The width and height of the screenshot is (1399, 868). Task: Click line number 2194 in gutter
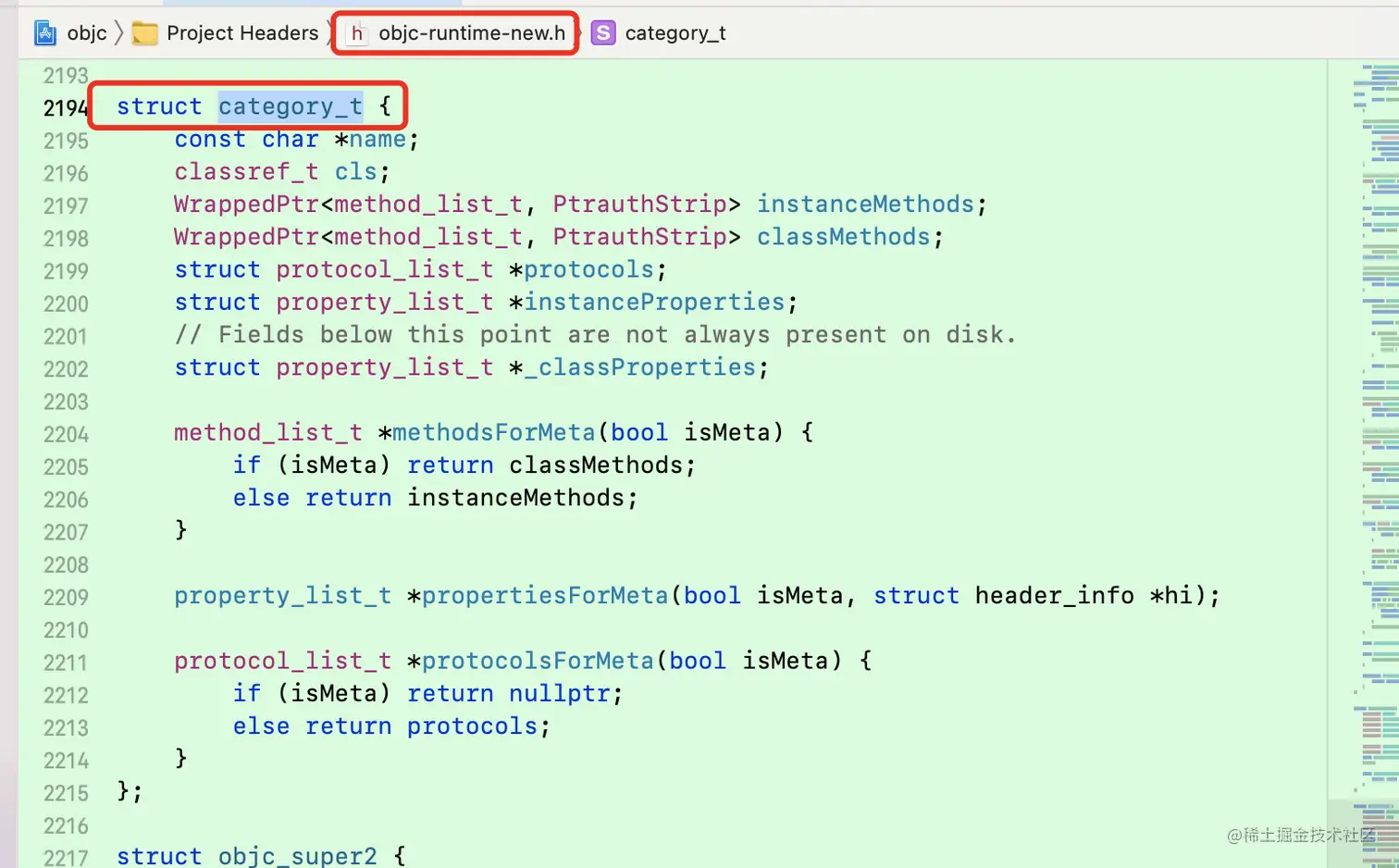(x=66, y=108)
